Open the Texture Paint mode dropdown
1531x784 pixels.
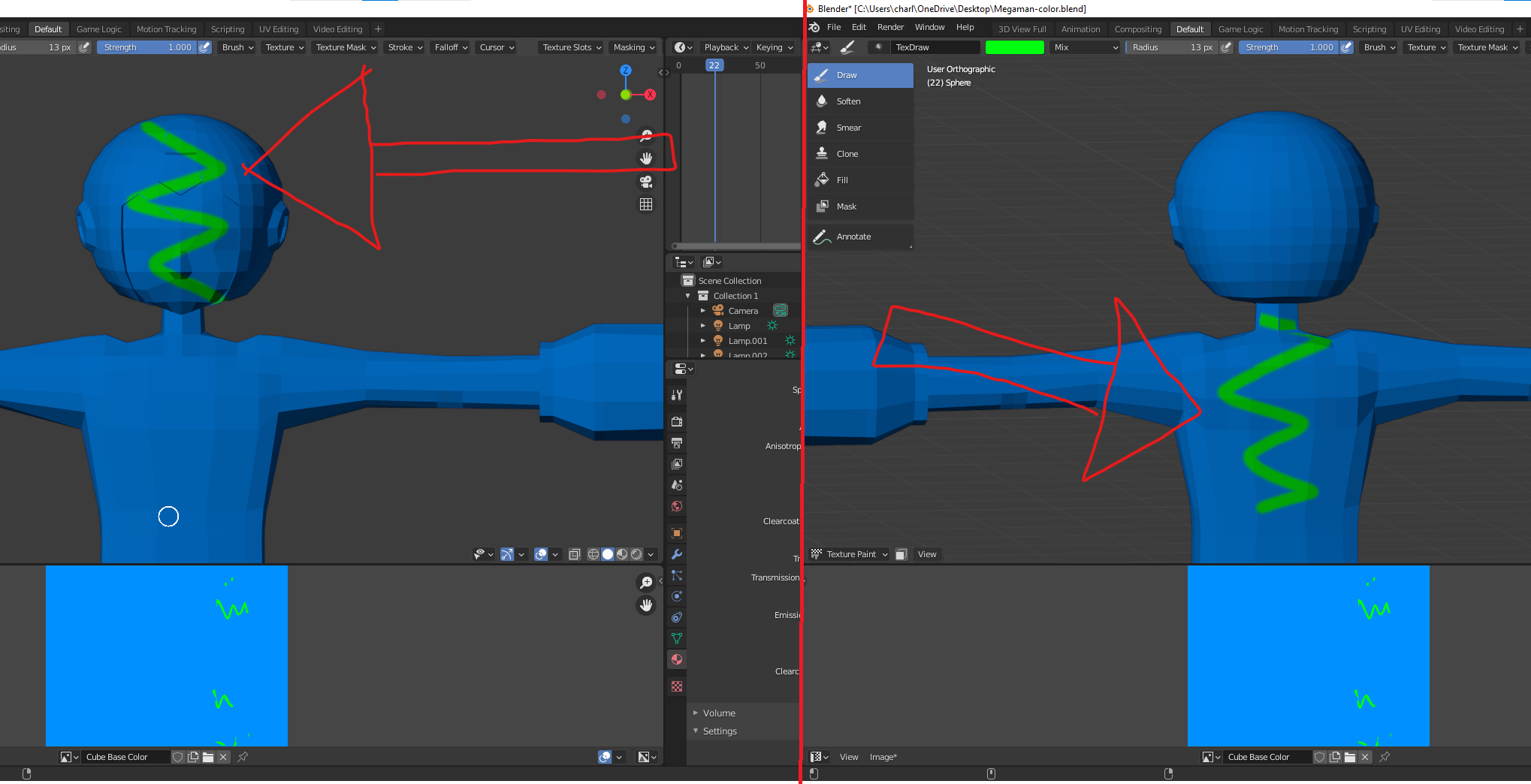849,554
